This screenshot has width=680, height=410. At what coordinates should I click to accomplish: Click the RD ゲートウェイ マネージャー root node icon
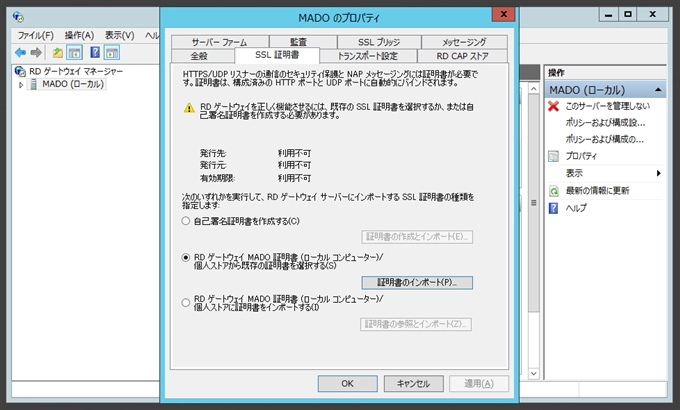20,71
